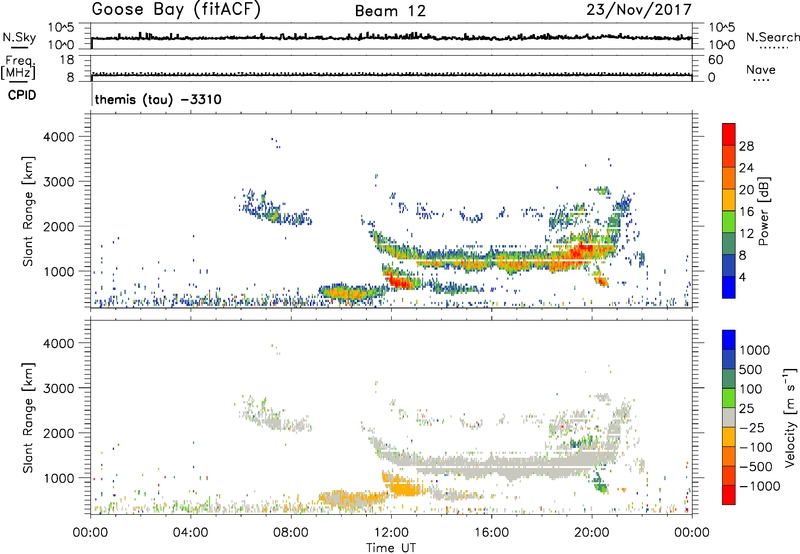Pick the gray segment of velocity colorbar
The image size is (800, 554).
click(729, 417)
